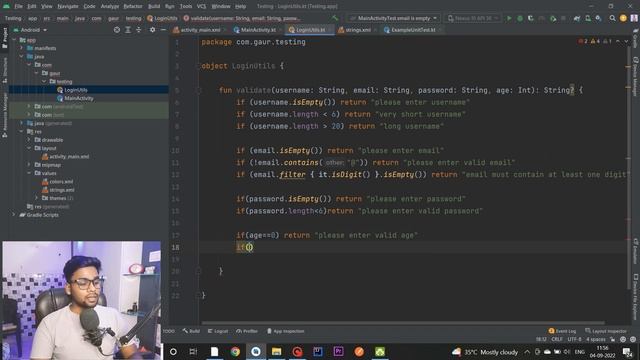Image resolution: width=640 pixels, height=360 pixels.
Task: Open Search Everywhere magnifier icon
Action: (612, 18)
